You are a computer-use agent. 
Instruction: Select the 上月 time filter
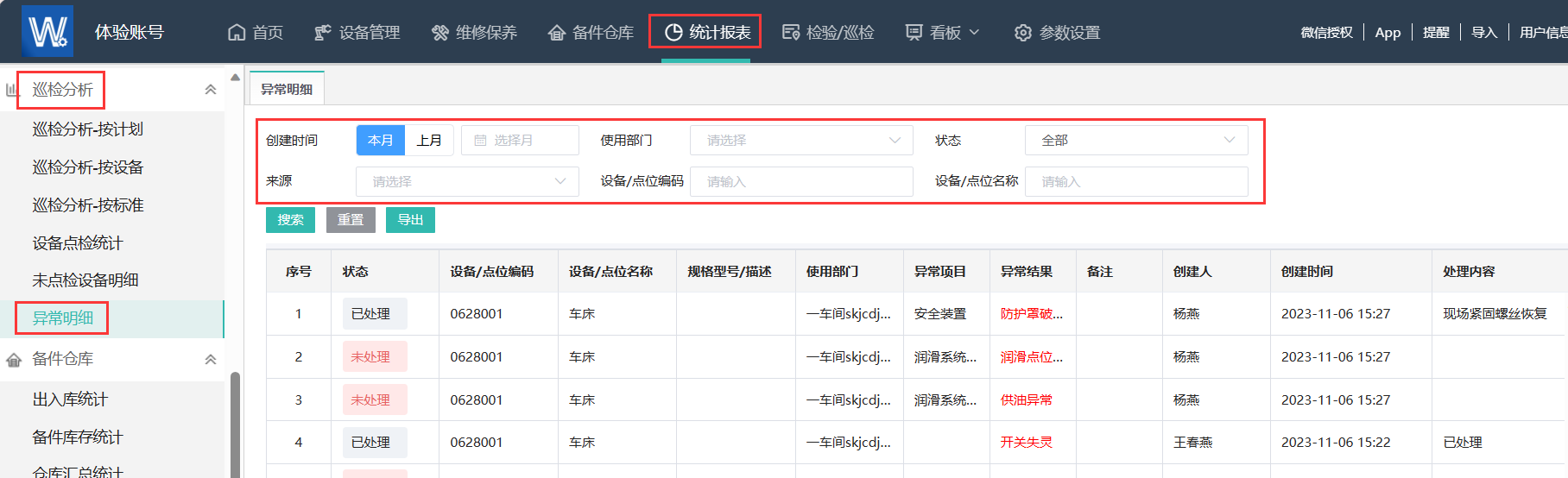coord(429,141)
